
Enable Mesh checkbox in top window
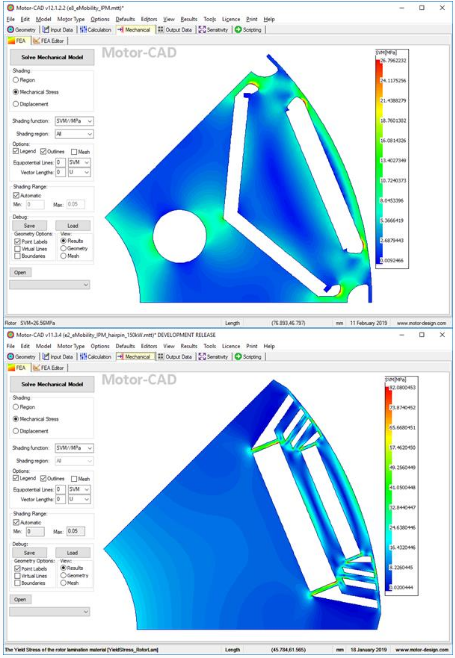point(74,152)
